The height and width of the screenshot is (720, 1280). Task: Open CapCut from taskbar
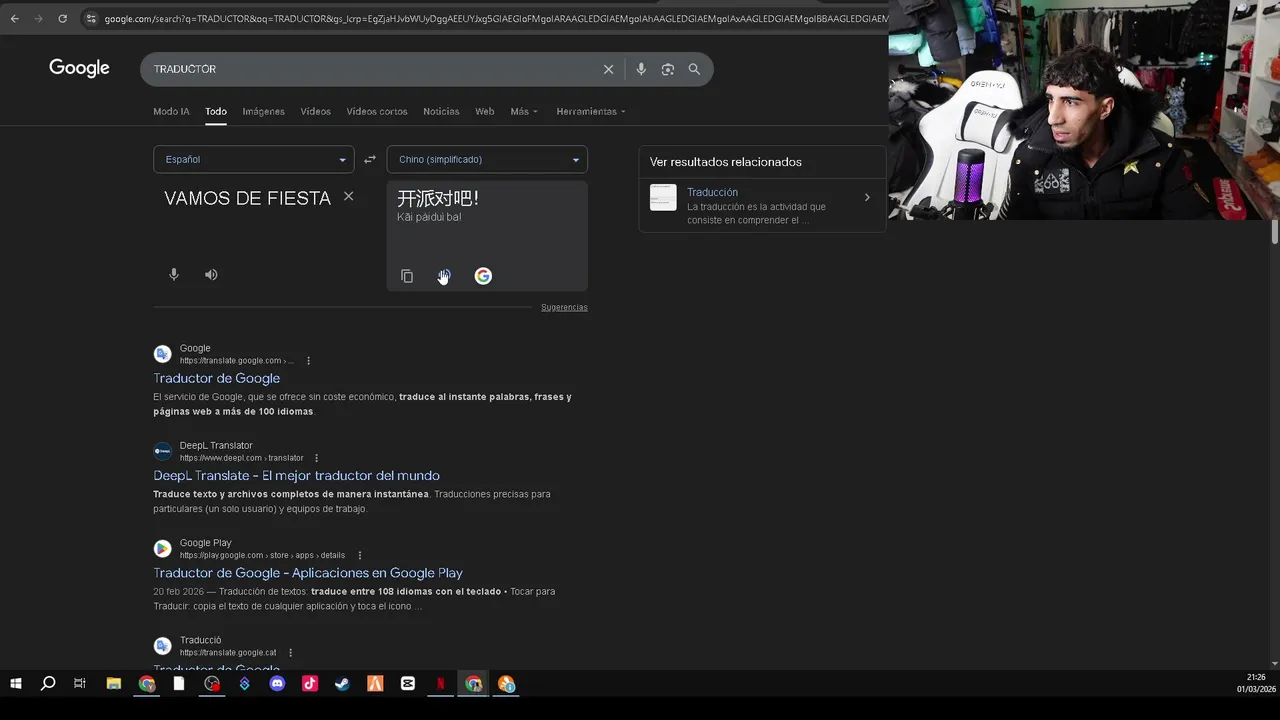(407, 684)
